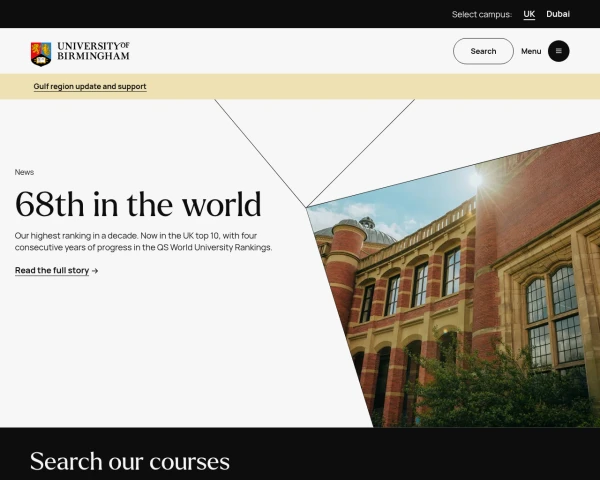The height and width of the screenshot is (480, 600).
Task: Open Gulf region update and support link
Action: 90,87
